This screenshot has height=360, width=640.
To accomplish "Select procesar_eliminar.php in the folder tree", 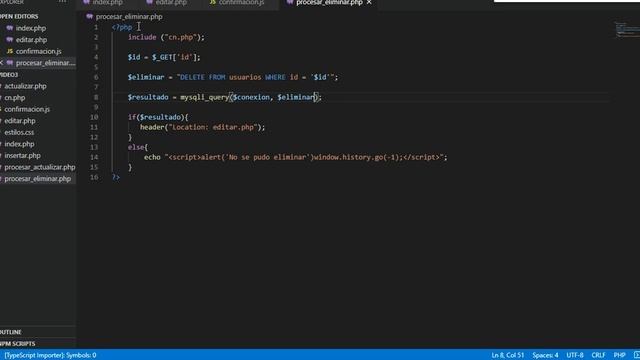I will (x=38, y=179).
